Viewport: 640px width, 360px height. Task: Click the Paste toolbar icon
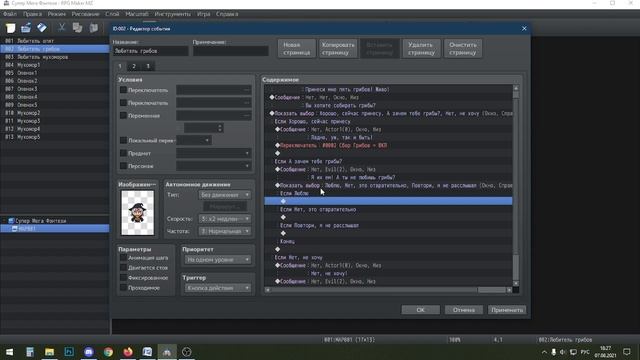click(x=93, y=28)
